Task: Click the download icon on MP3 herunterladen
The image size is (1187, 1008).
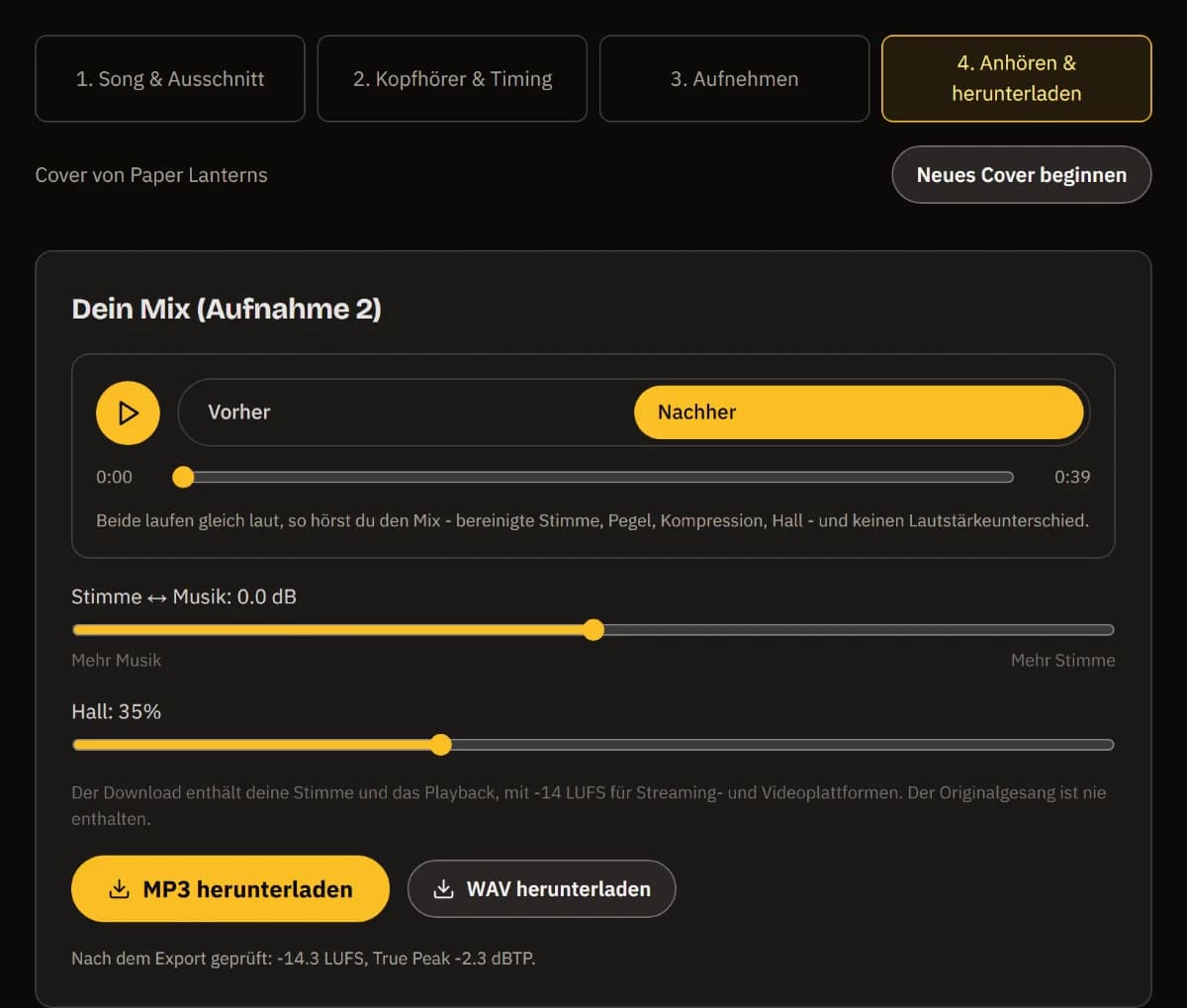Action: (119, 889)
